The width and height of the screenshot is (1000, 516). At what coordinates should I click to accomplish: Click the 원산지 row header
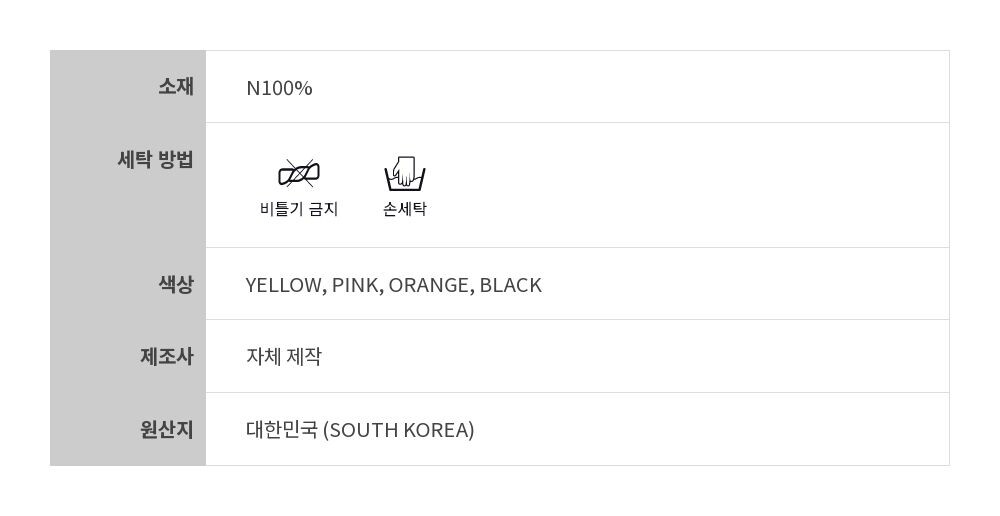pos(166,429)
